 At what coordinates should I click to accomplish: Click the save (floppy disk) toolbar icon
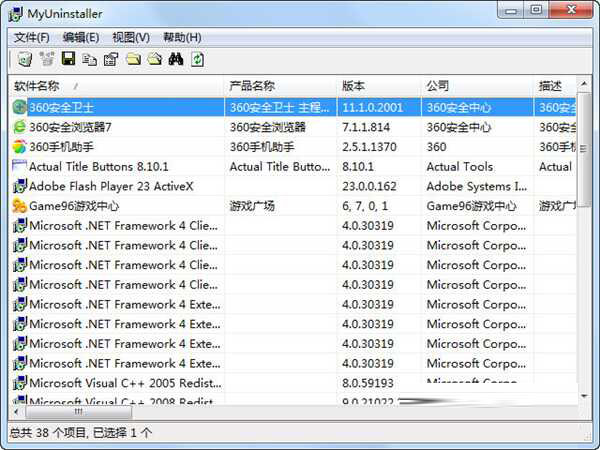tap(69, 60)
